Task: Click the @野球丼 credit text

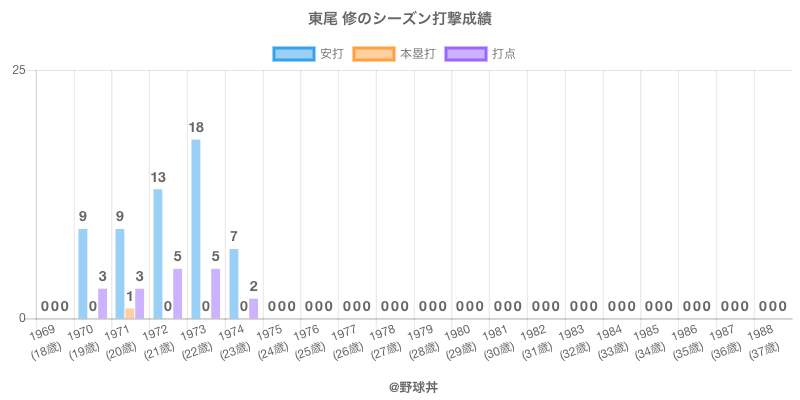Action: click(400, 383)
